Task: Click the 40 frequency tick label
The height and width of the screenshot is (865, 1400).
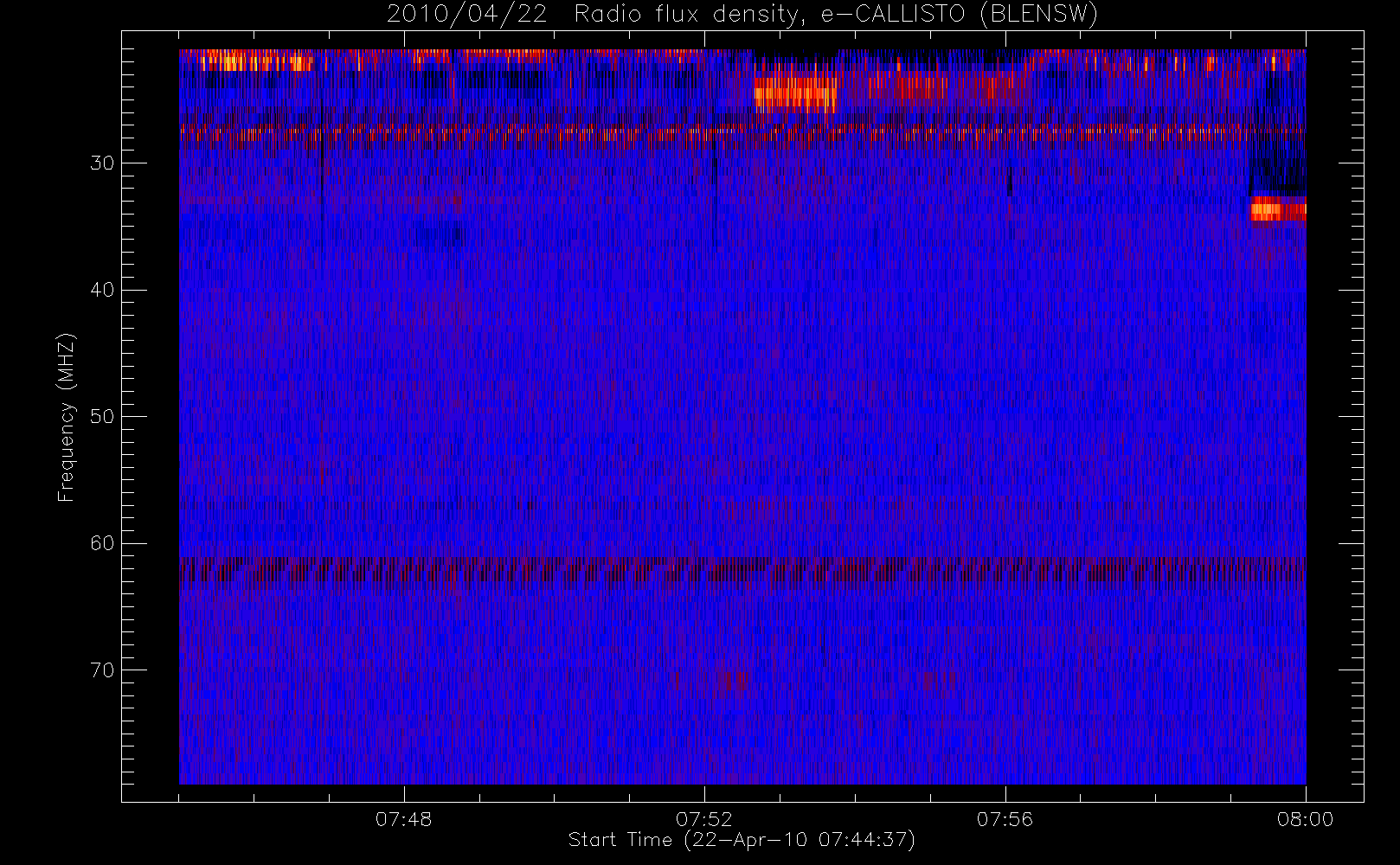Action: (x=102, y=290)
